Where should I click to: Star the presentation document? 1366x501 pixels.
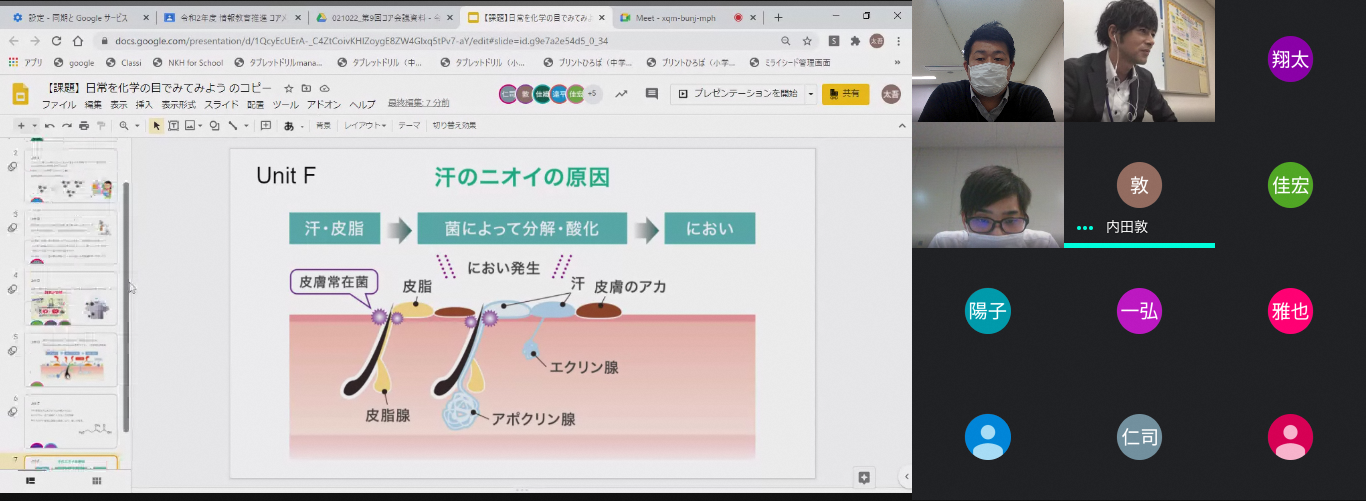pyautogui.click(x=289, y=88)
